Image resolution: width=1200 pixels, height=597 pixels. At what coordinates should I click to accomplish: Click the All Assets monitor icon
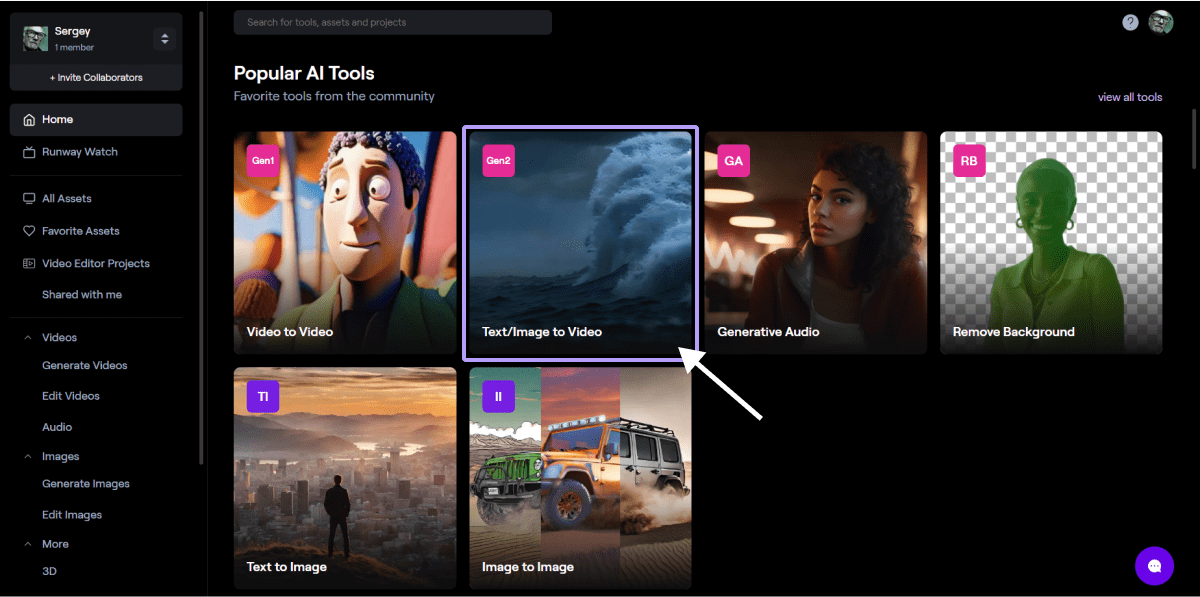pyautogui.click(x=29, y=198)
